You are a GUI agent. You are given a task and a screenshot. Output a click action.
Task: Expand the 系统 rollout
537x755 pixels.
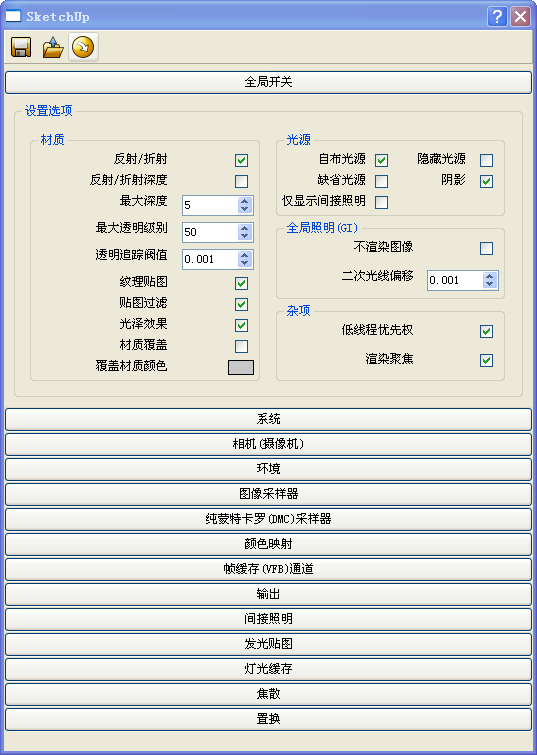click(x=268, y=419)
